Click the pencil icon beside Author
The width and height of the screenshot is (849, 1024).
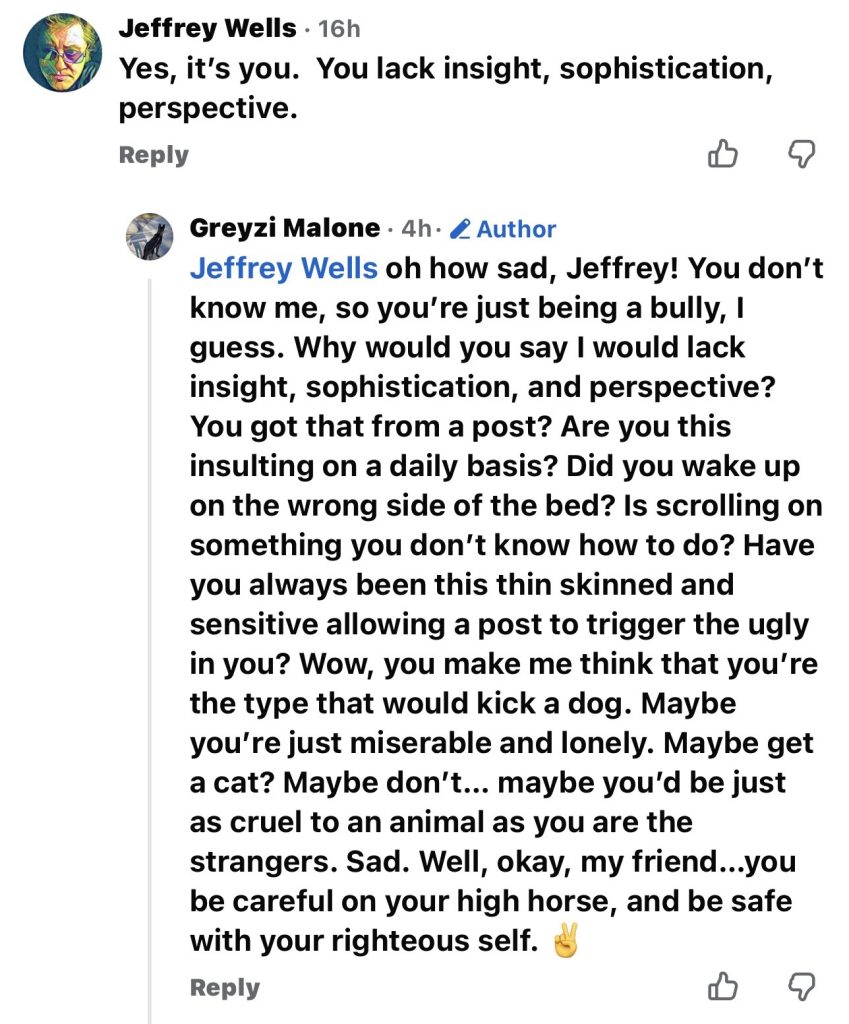(461, 230)
